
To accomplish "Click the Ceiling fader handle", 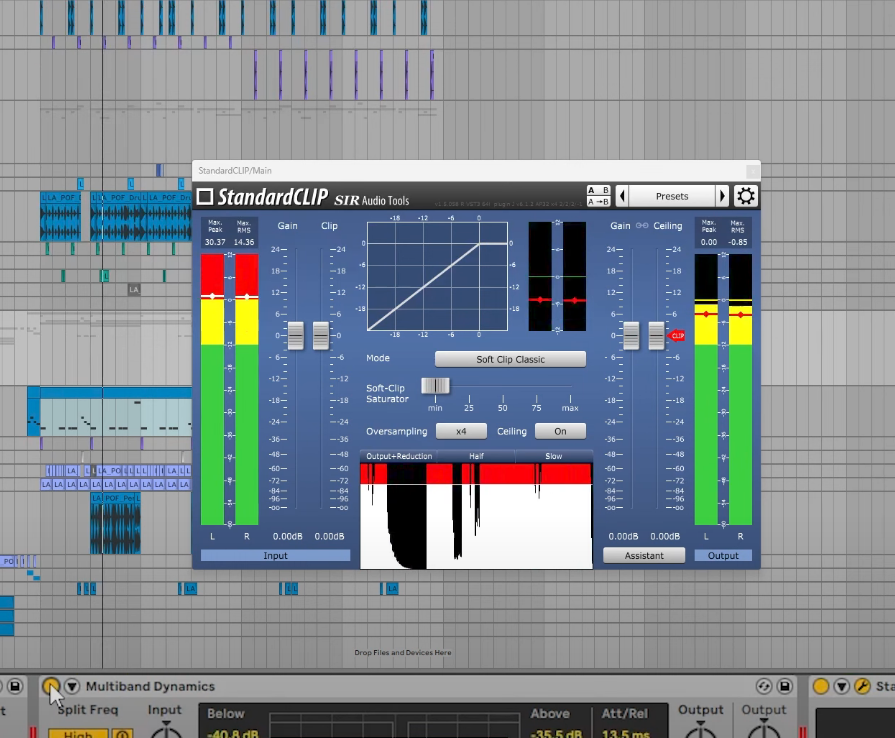I will coord(656,336).
